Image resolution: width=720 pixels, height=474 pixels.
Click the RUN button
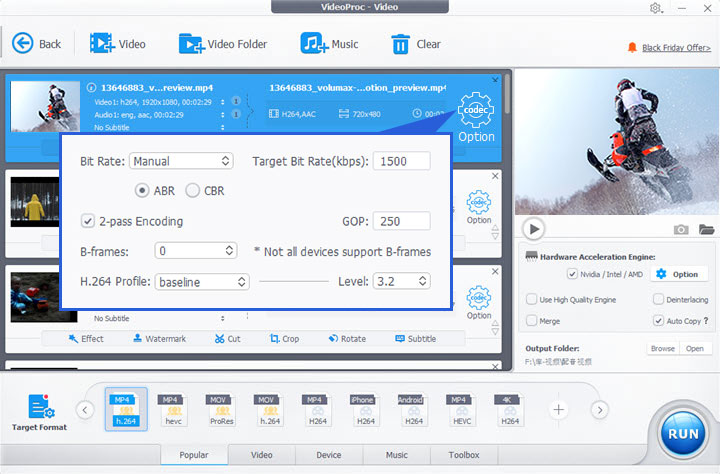(683, 434)
